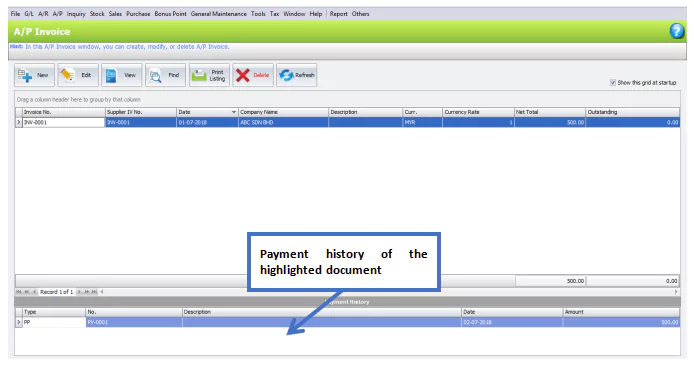The width and height of the screenshot is (694, 365).
Task: Click the New invoice toolbar button
Action: coord(34,75)
